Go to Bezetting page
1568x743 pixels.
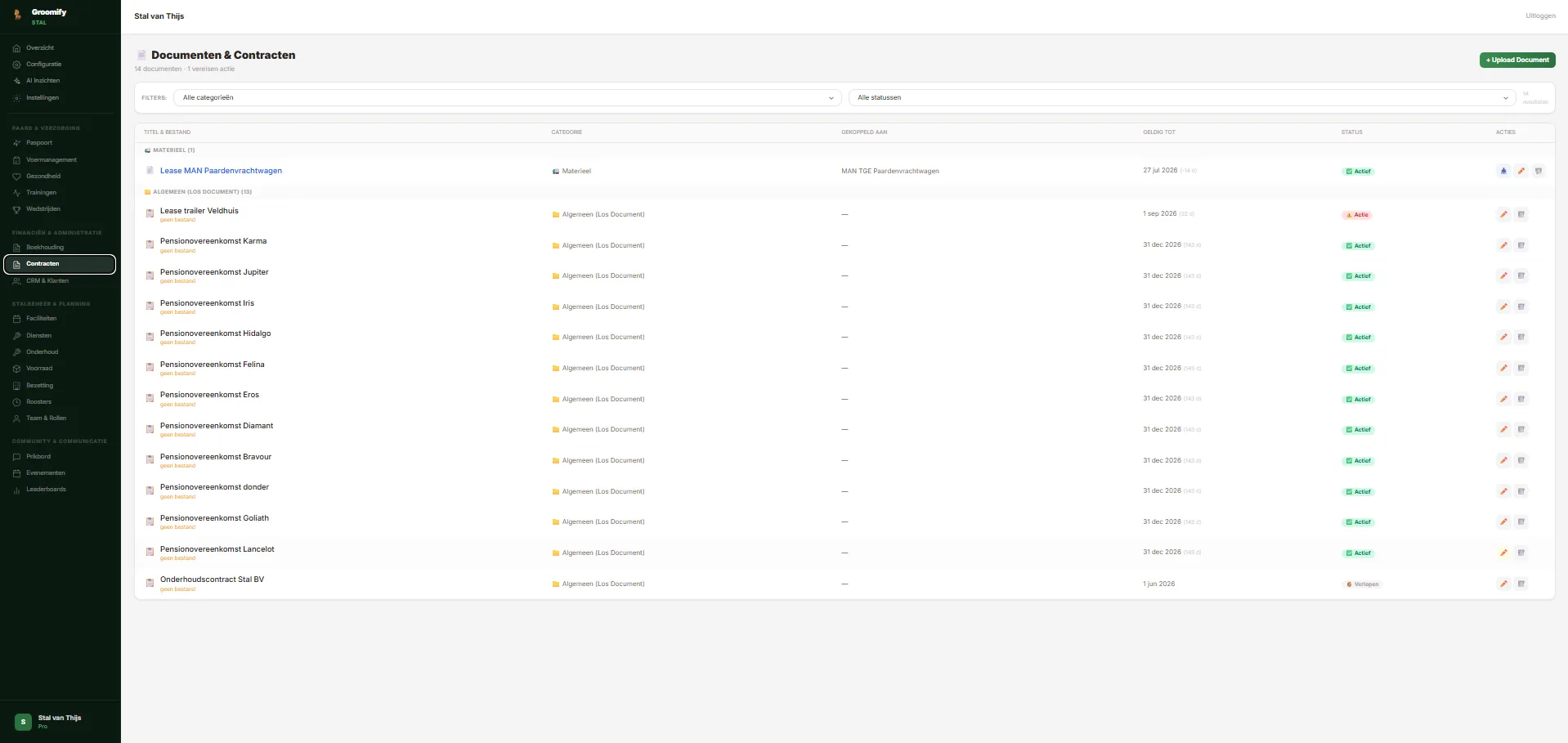click(60, 385)
